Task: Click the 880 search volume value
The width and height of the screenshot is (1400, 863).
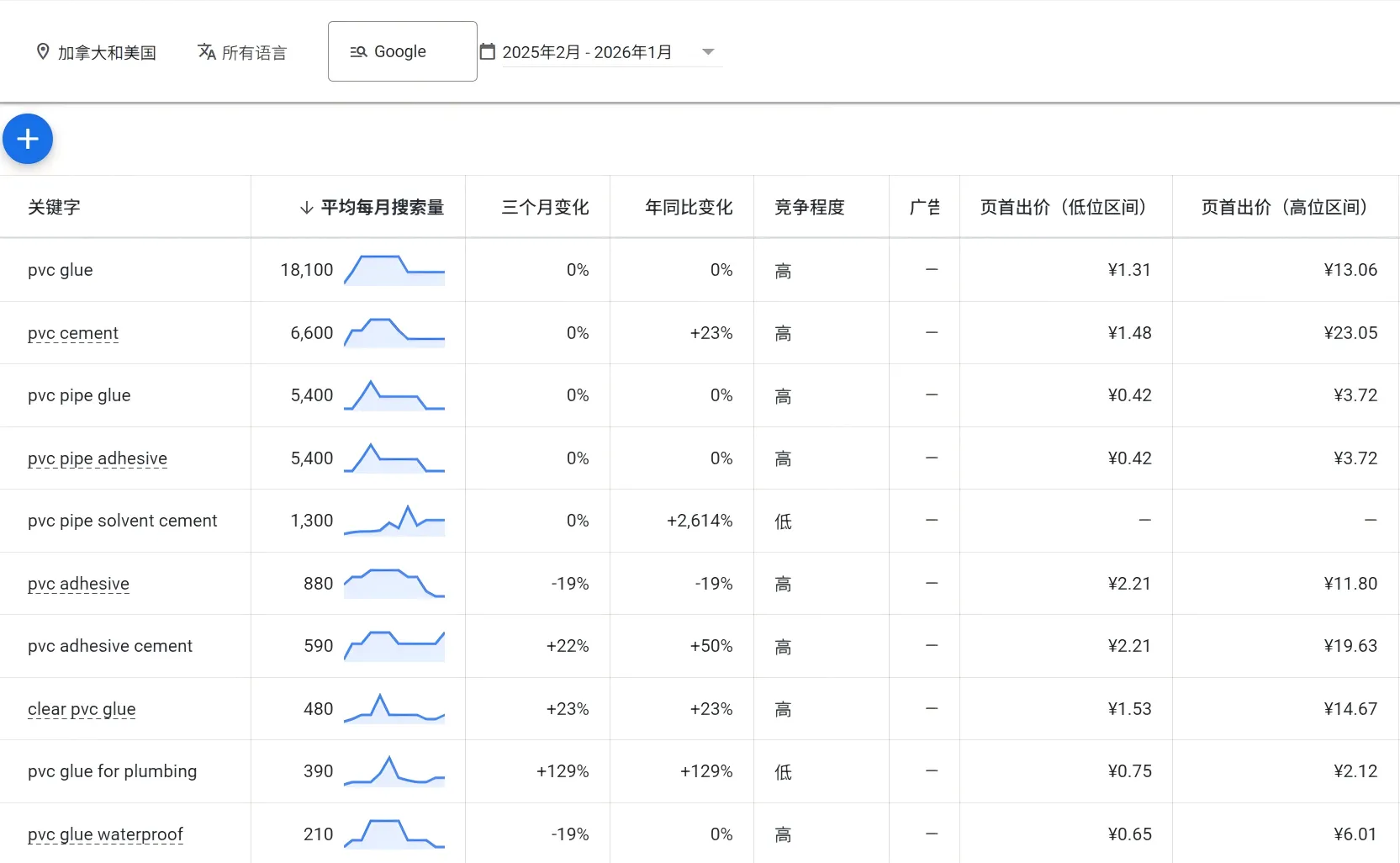Action: click(x=319, y=584)
